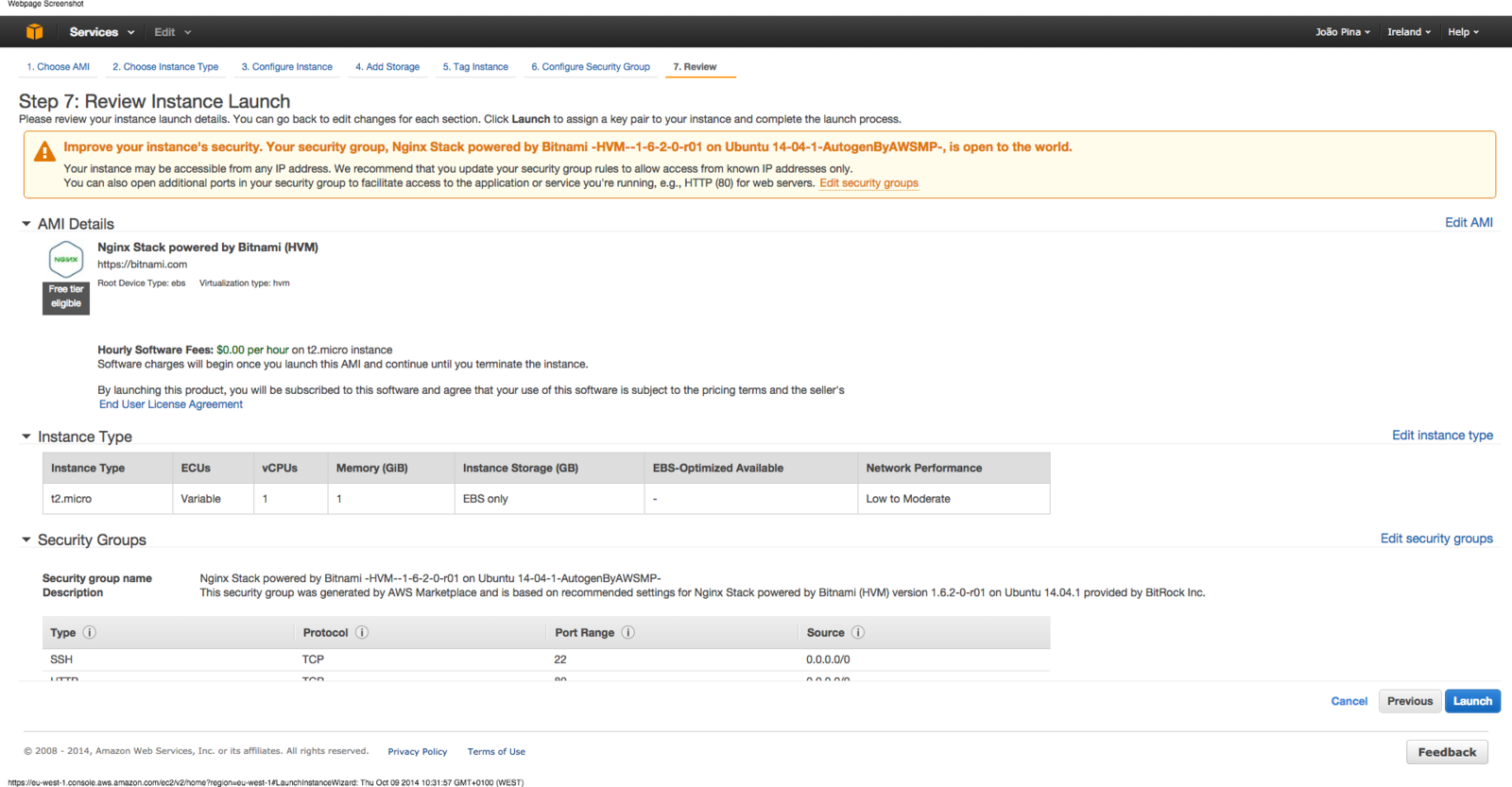
Task: Click the EBS-Optimized Available column header
Action: tap(751, 468)
